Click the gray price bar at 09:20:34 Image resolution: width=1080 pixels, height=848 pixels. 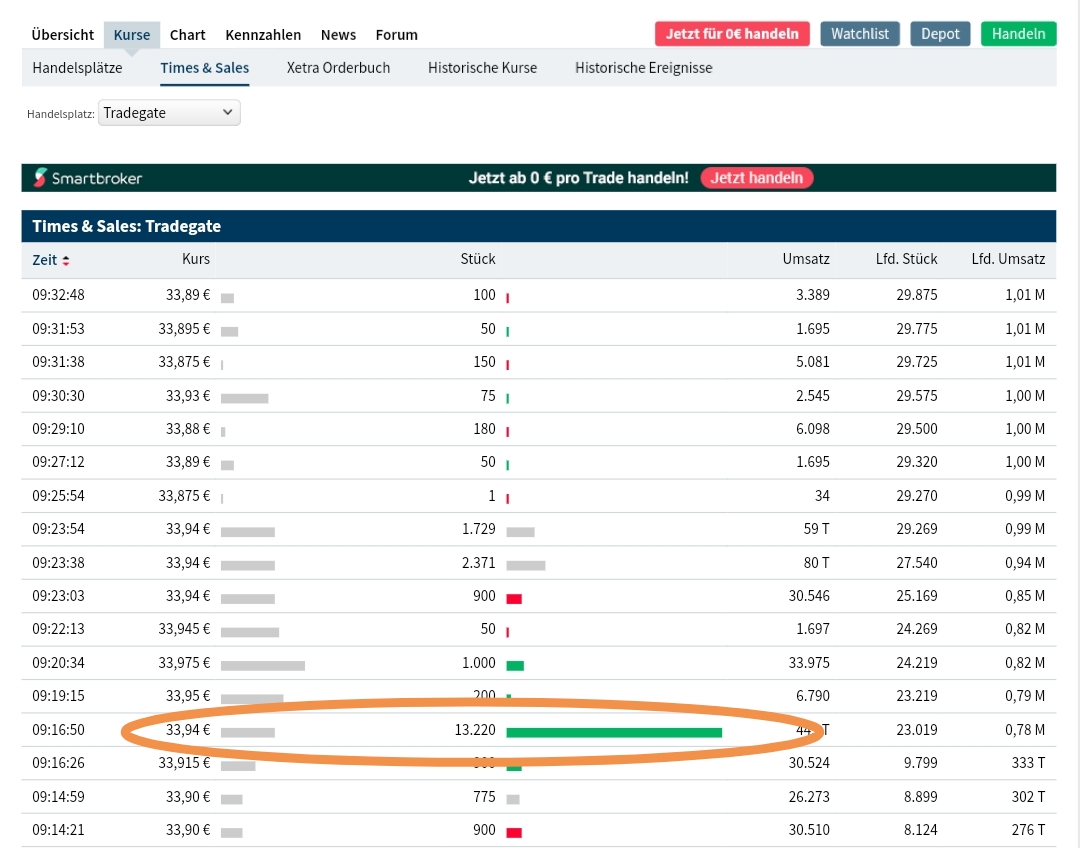tap(262, 665)
